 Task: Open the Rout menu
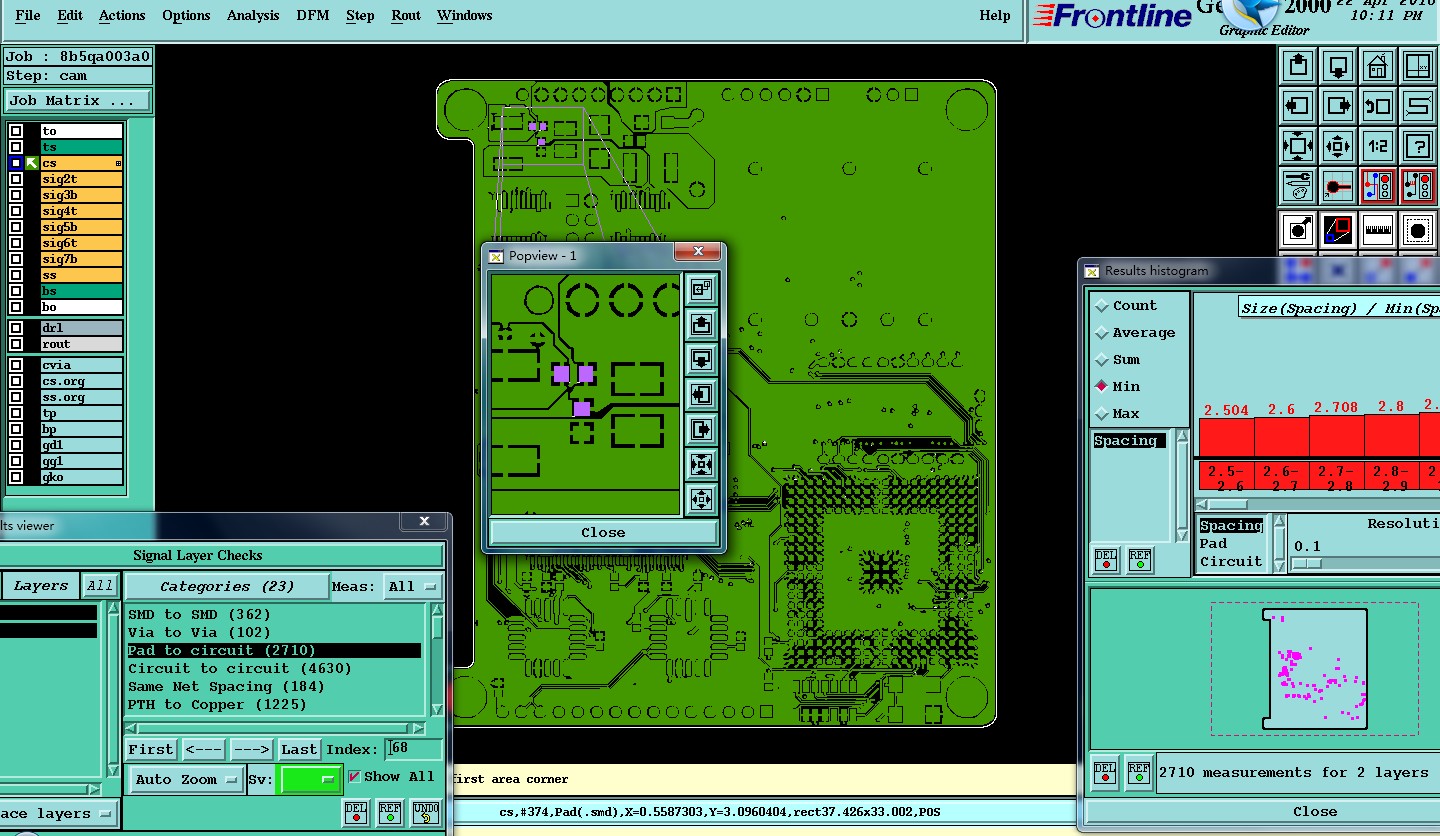click(x=406, y=15)
